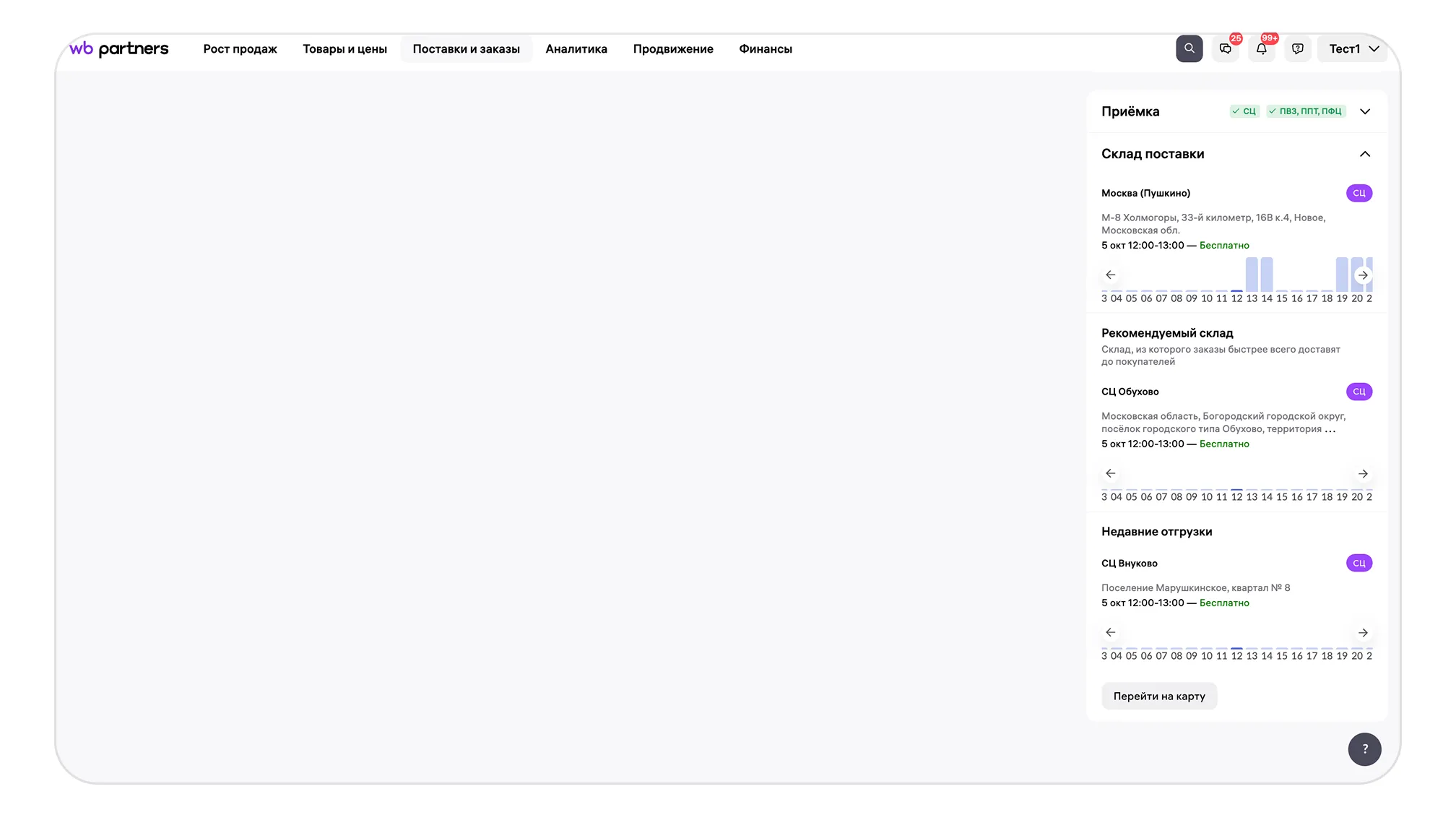The width and height of the screenshot is (1456, 815).
Task: Click previous arrow in СЦ Внуково timeline
Action: 1111,632
